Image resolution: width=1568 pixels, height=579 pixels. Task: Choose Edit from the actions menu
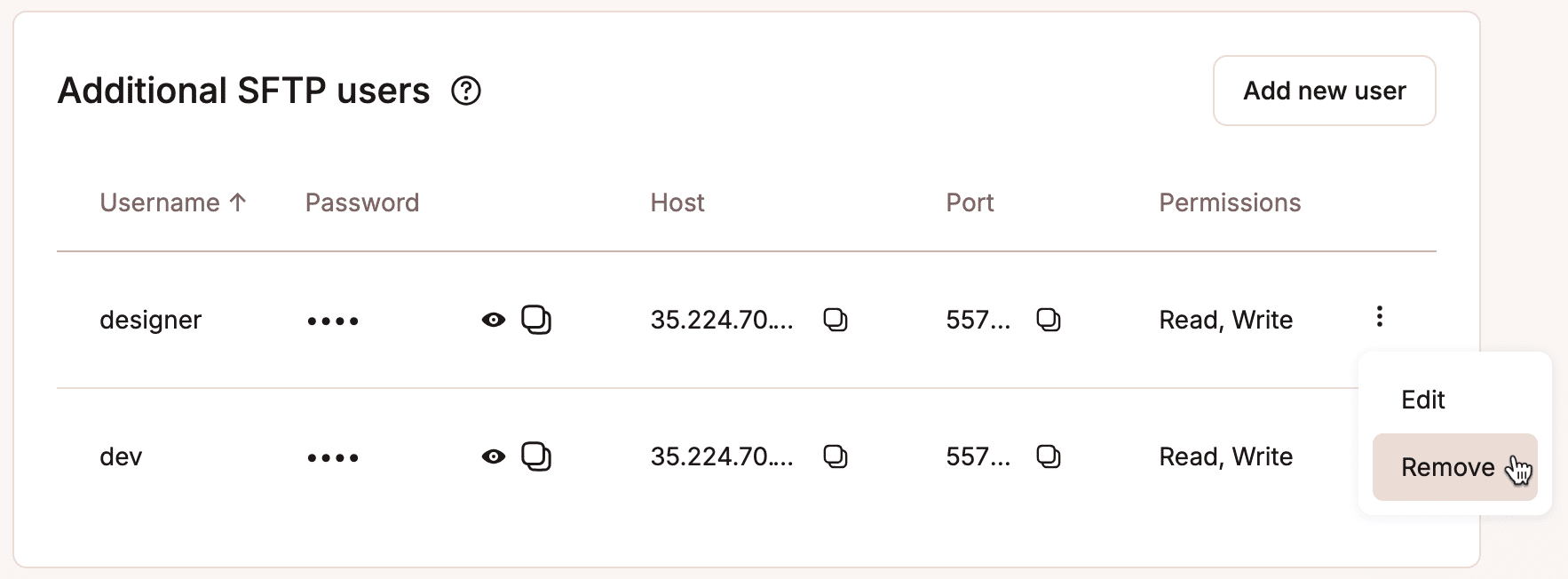coord(1422,399)
